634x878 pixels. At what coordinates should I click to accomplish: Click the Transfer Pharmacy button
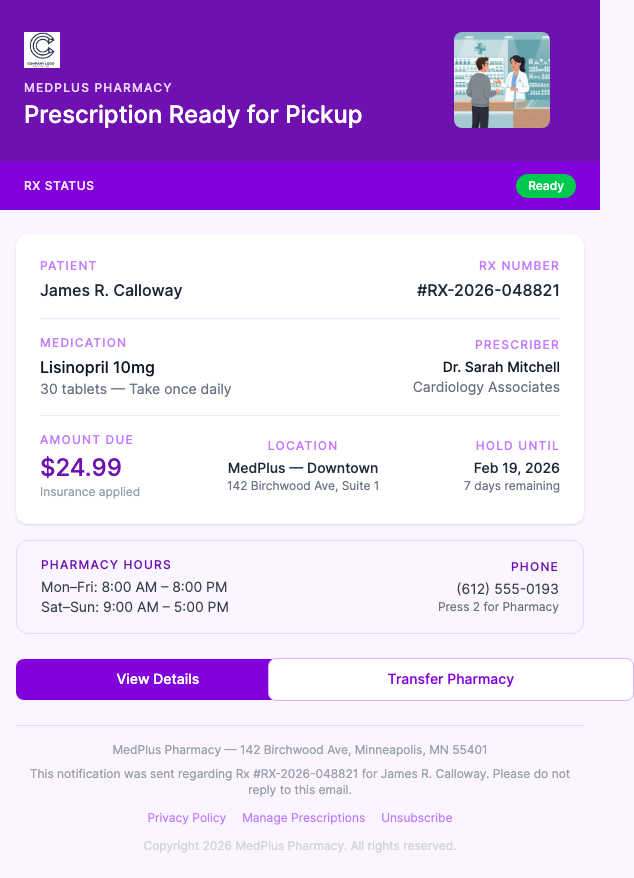point(450,679)
